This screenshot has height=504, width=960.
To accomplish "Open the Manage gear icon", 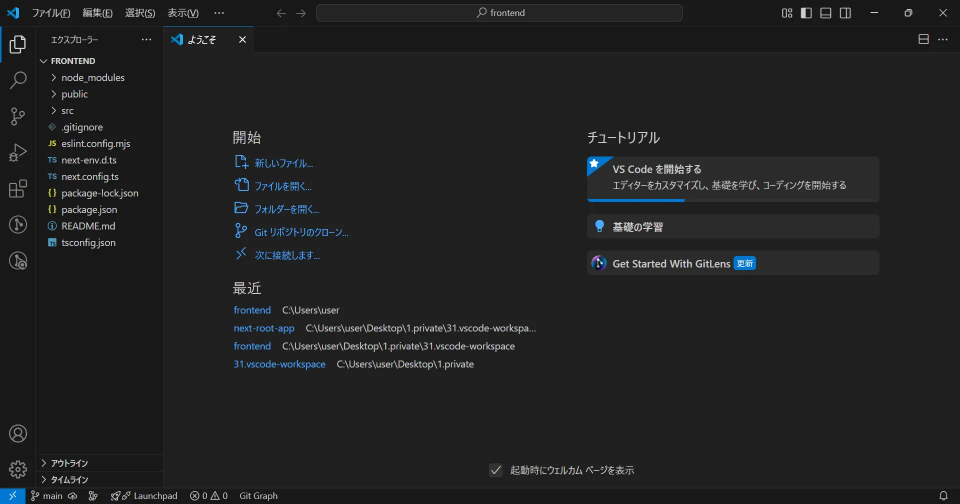I will 18,469.
